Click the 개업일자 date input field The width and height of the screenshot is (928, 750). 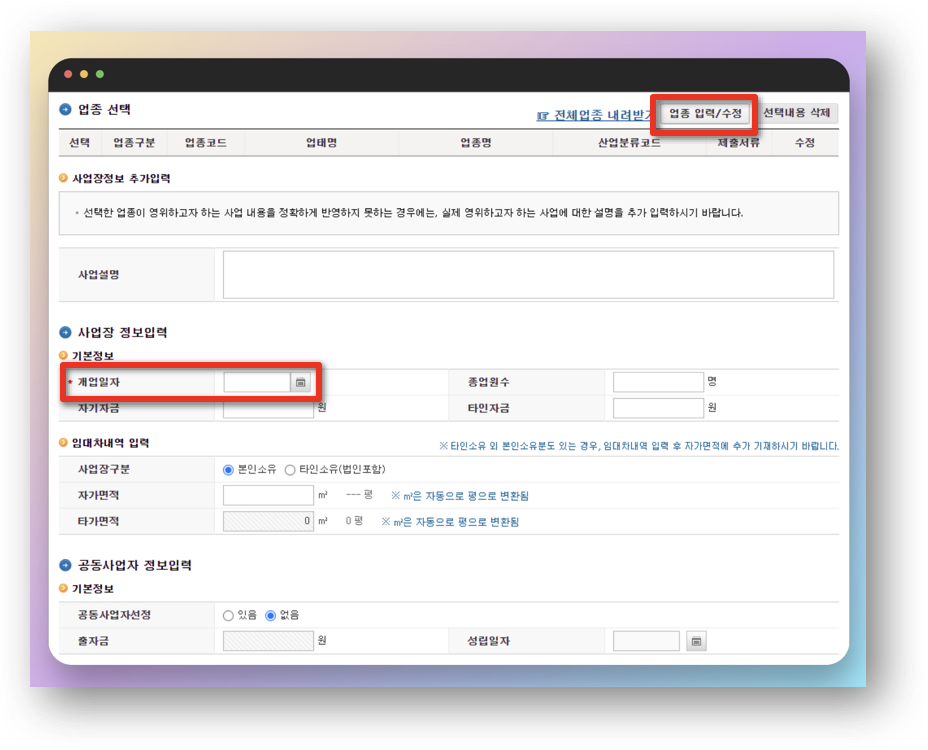click(x=257, y=382)
